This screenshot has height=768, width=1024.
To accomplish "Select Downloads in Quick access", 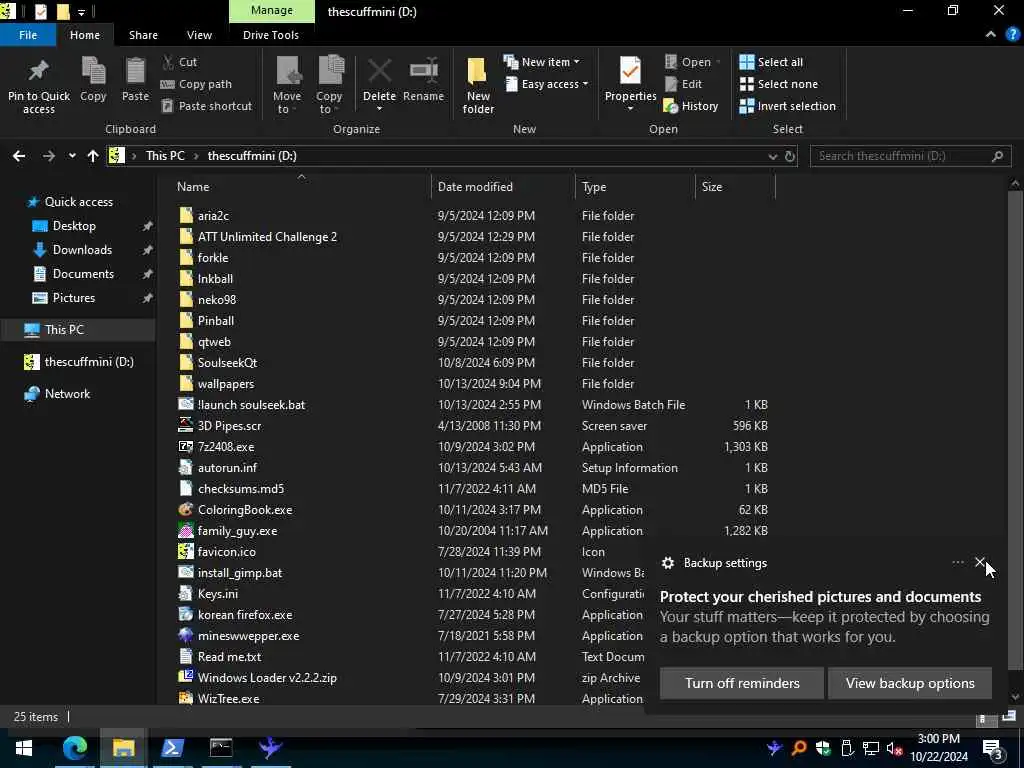I will coord(82,250).
